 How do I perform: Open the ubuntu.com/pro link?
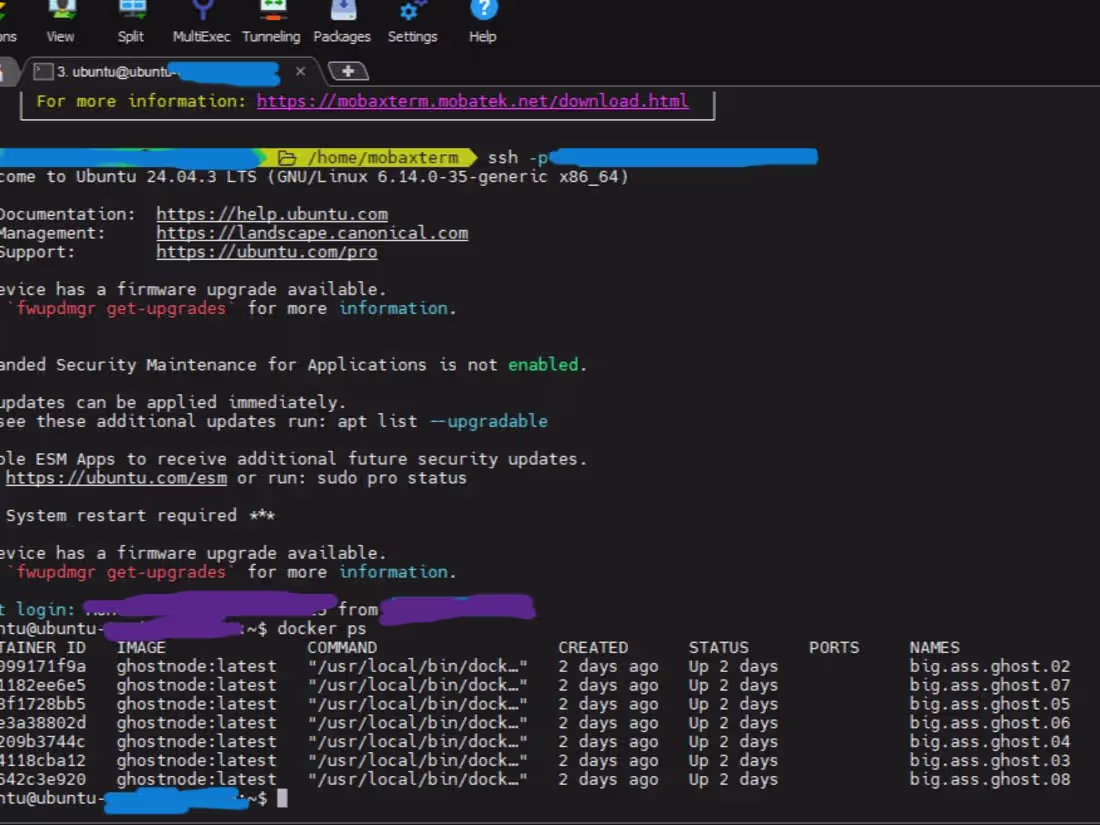(x=267, y=252)
